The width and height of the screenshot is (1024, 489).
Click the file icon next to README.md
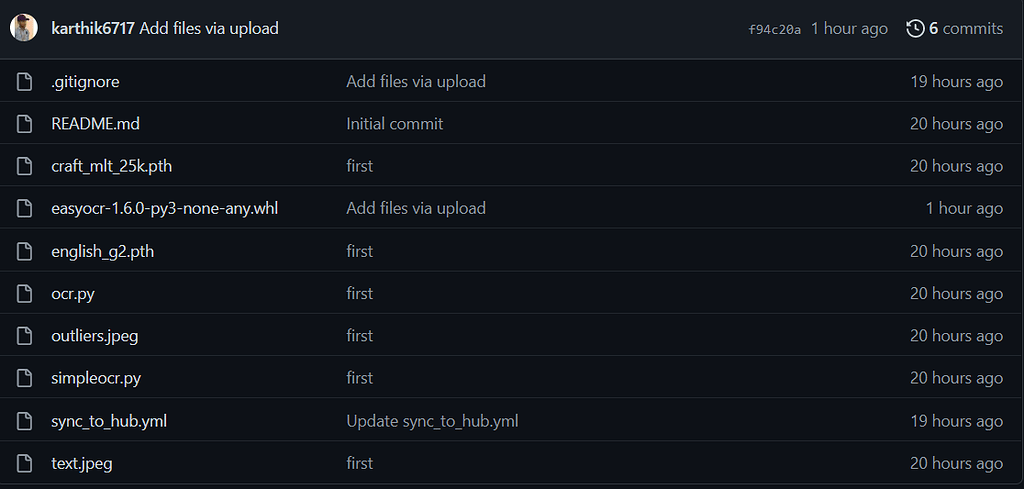coord(25,124)
